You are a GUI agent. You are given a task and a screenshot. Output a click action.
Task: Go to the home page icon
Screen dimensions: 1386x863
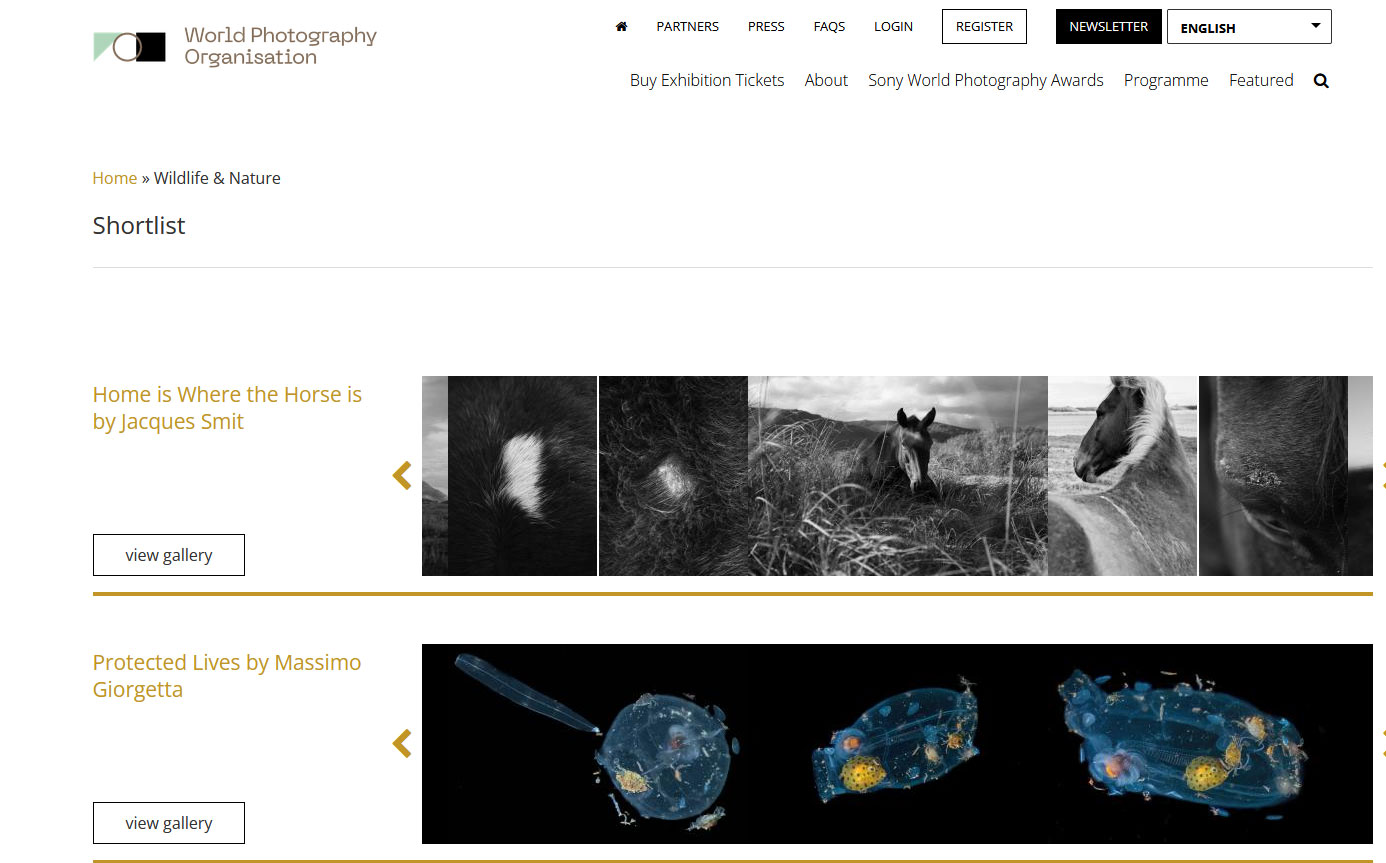point(621,27)
